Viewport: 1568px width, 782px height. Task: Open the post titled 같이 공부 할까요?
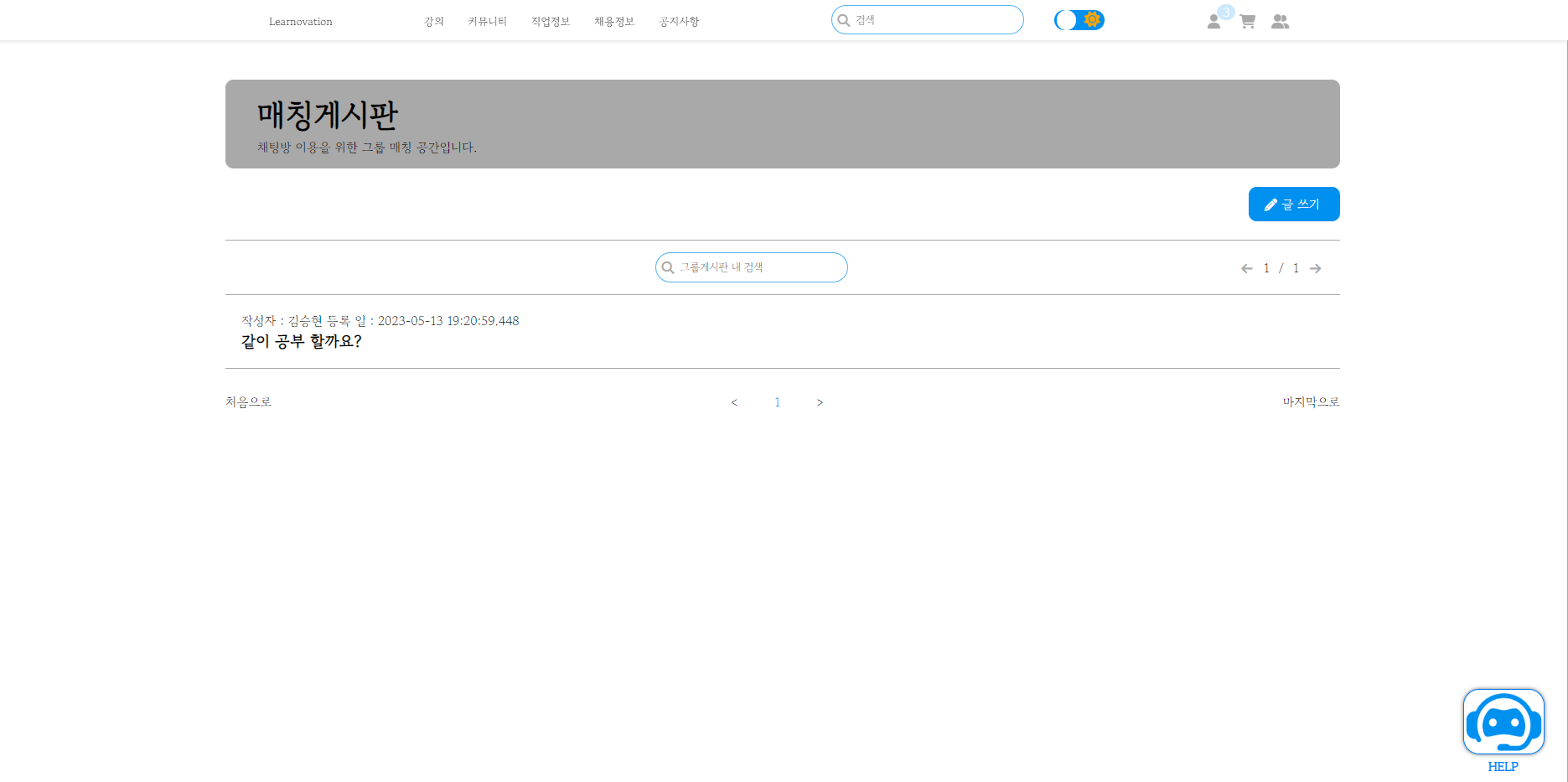point(301,341)
